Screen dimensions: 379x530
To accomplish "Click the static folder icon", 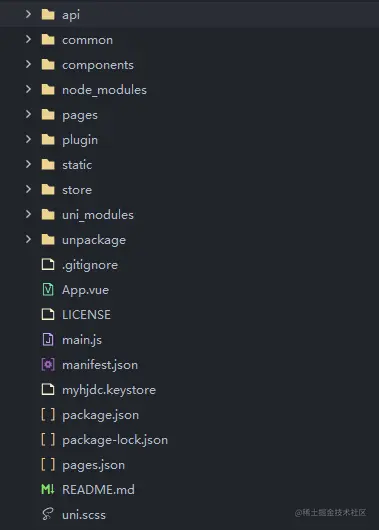I will pyautogui.click(x=48, y=165).
